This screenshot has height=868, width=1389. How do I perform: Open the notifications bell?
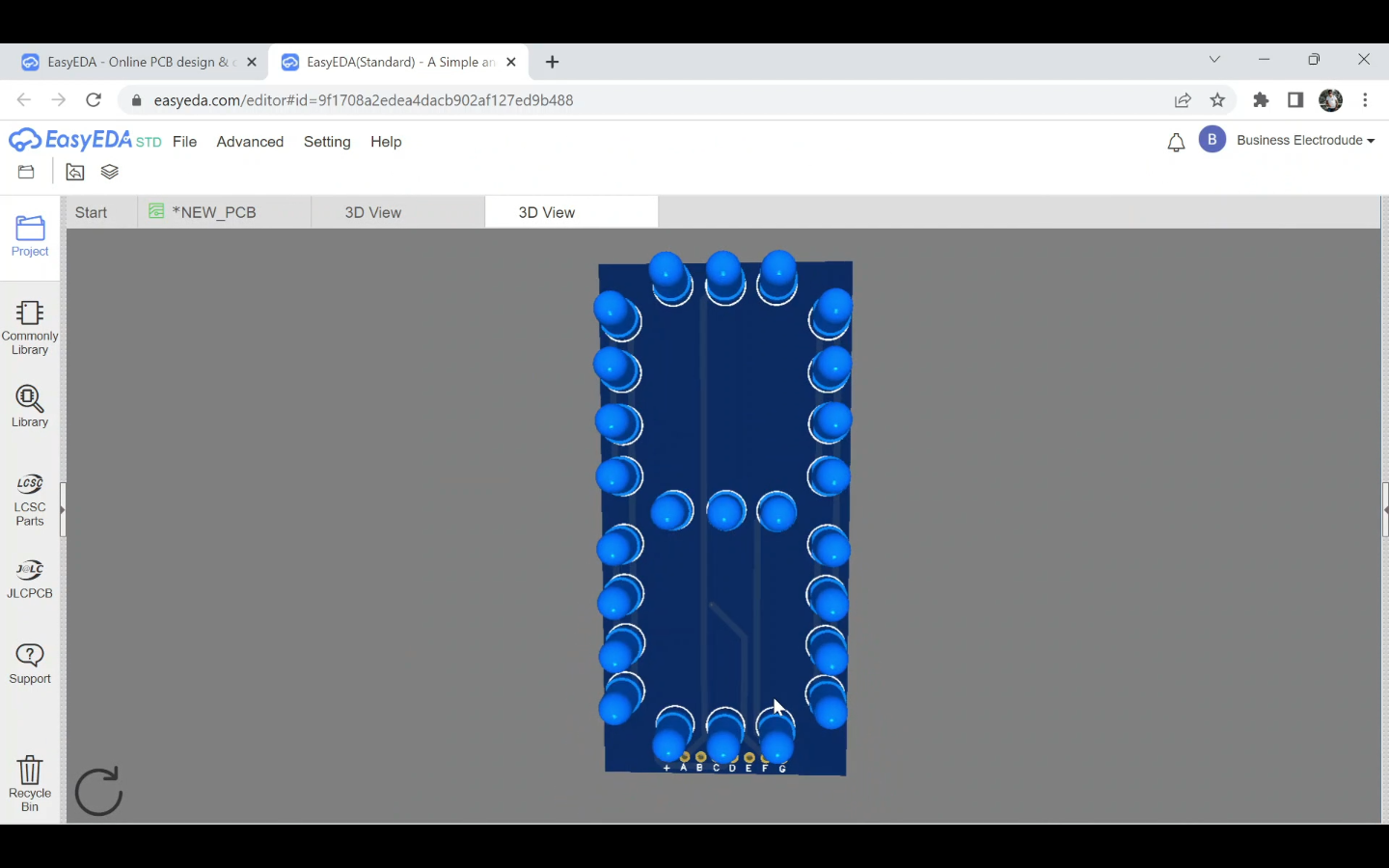[1176, 142]
